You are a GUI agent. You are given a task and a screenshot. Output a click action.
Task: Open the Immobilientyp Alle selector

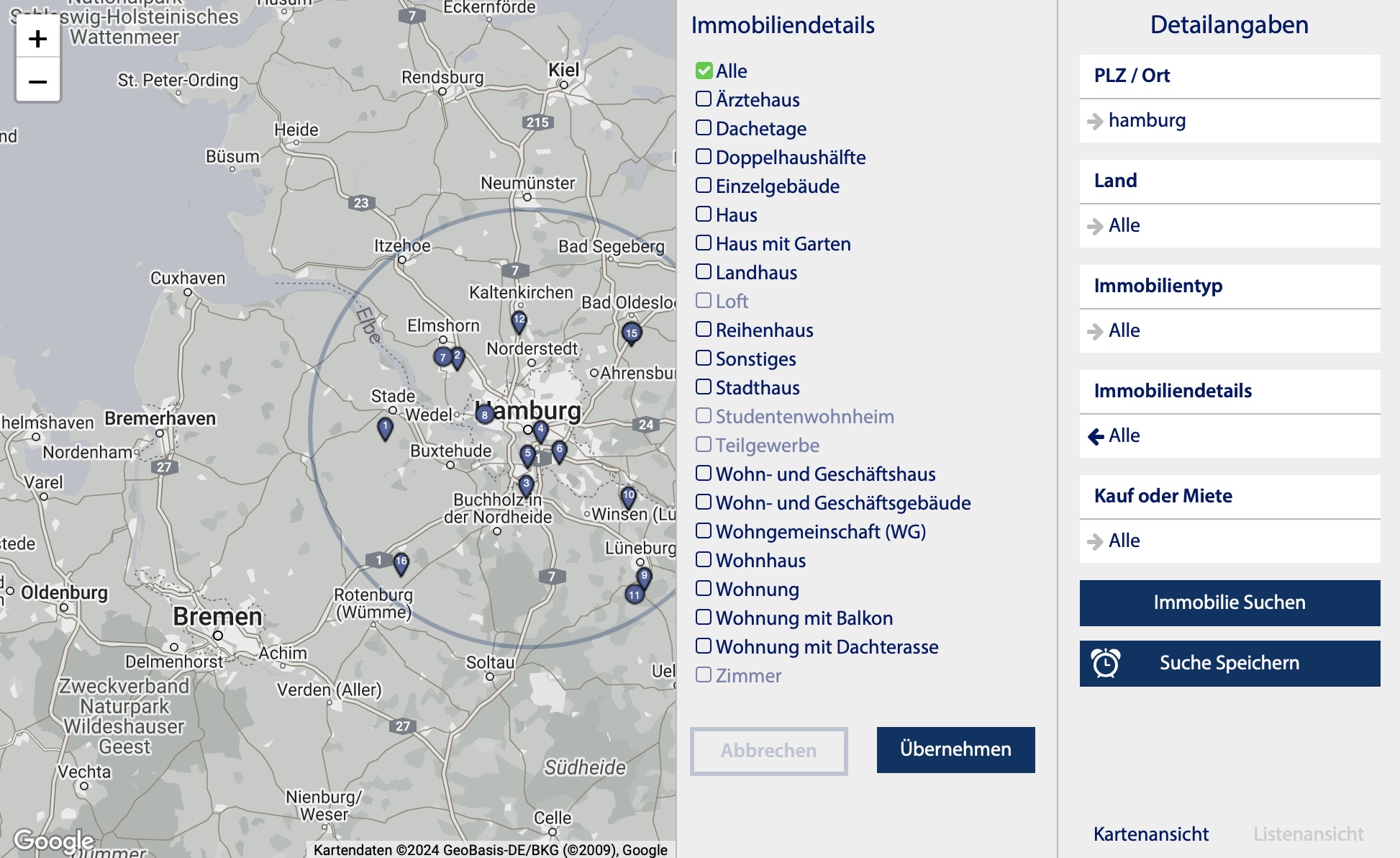click(1229, 331)
